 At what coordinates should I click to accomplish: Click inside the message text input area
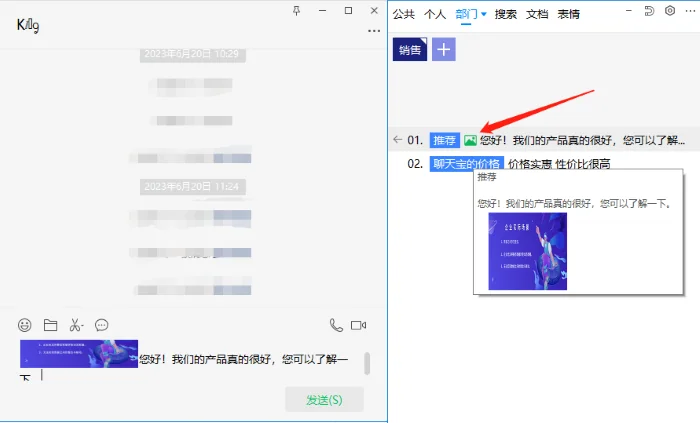coord(192,361)
